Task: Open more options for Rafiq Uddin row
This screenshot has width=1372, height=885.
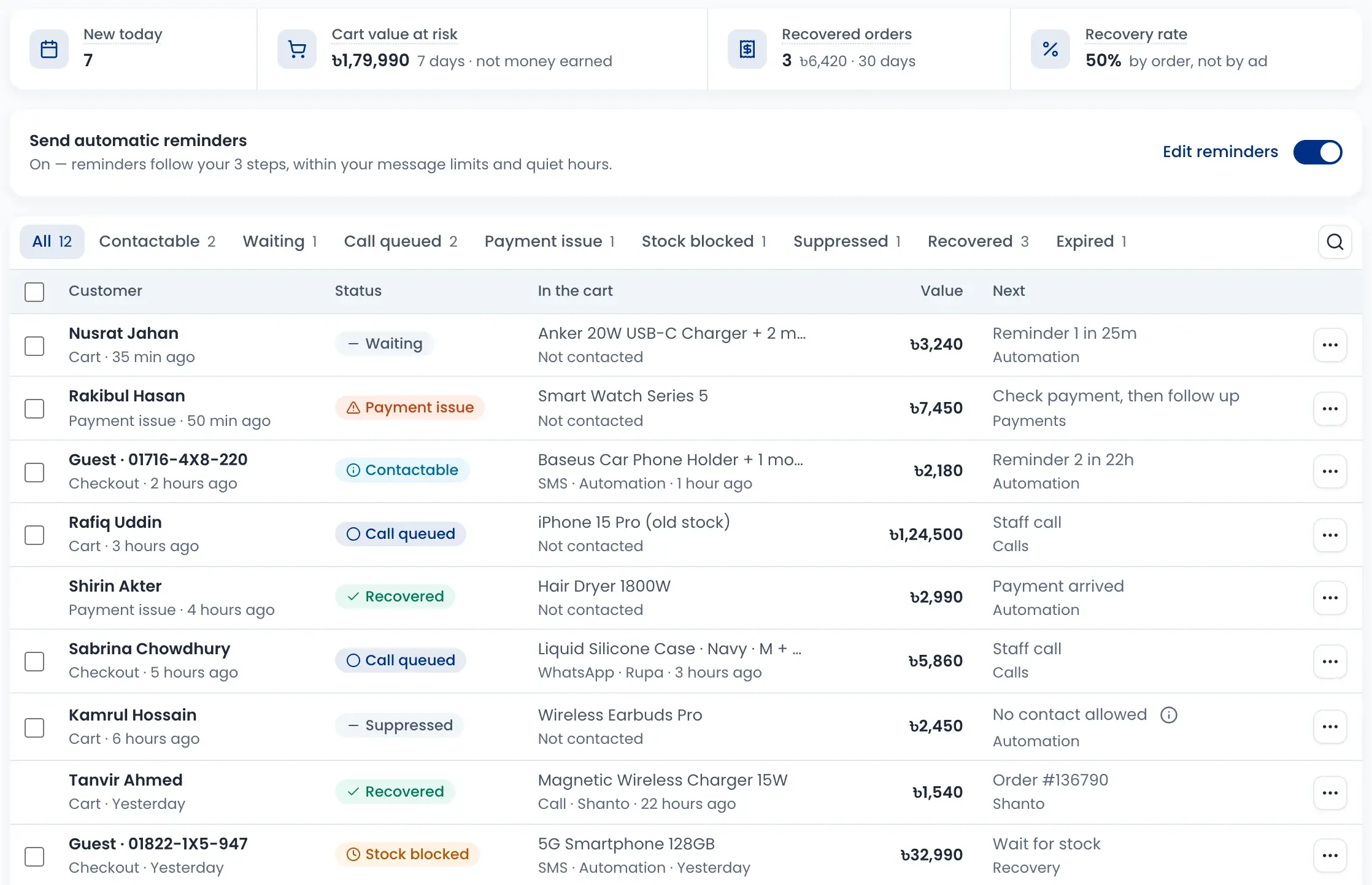Action: [x=1330, y=535]
